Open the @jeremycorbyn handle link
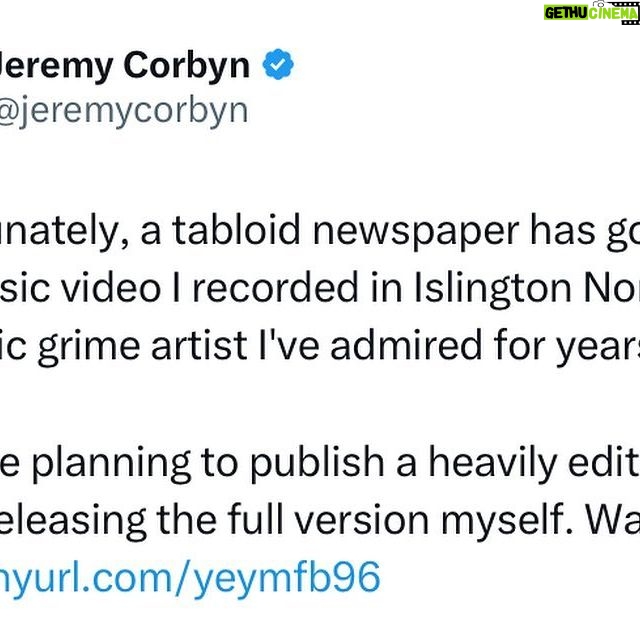 [124, 111]
